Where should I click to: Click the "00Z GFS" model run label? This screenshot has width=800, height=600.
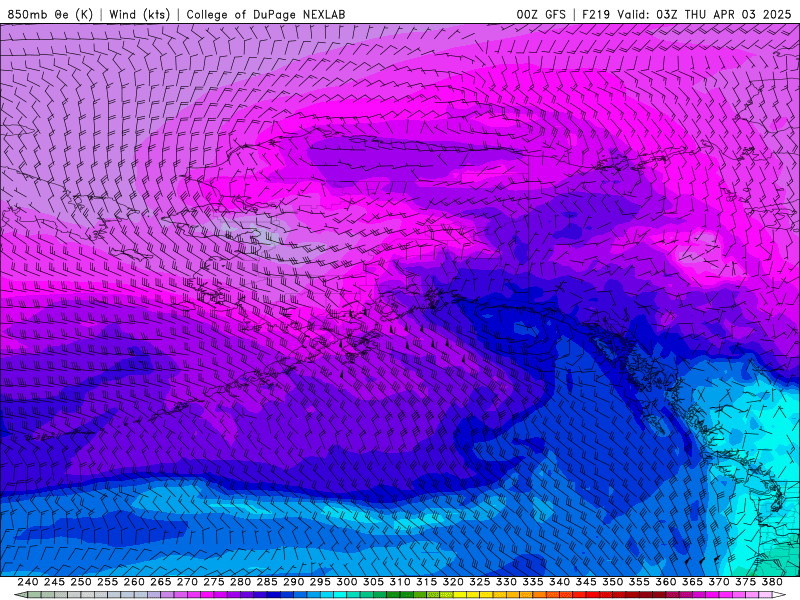(541, 14)
